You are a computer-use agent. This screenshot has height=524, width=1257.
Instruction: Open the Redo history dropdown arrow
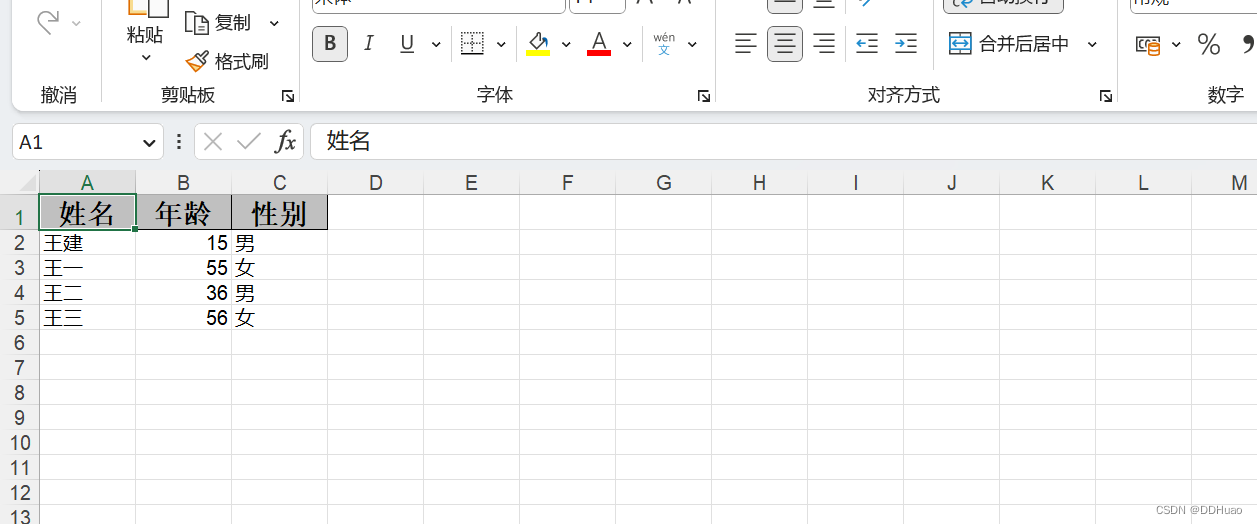pyautogui.click(x=77, y=23)
